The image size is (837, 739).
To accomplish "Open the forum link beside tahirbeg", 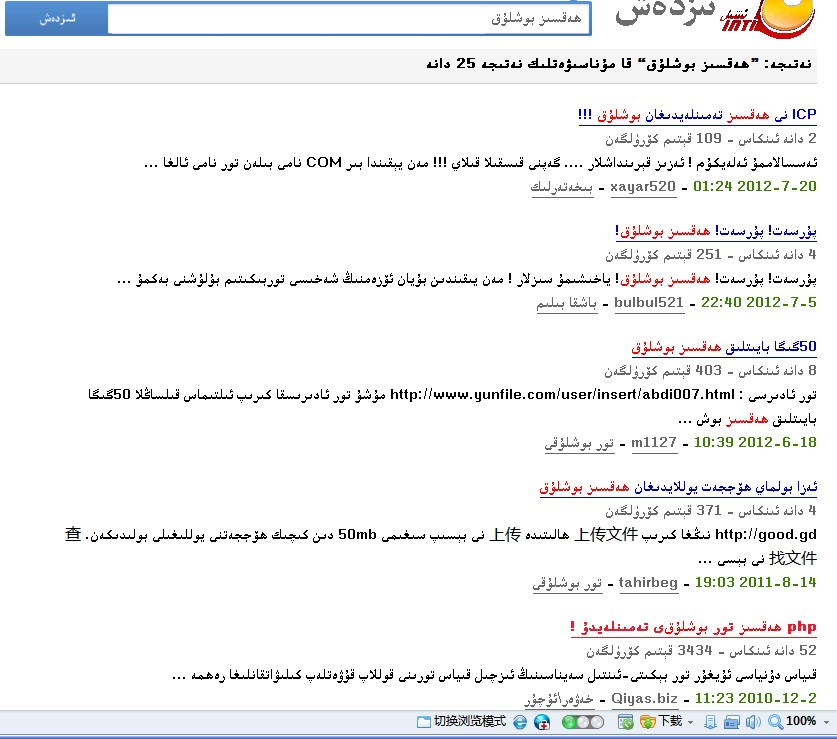I will tap(567, 583).
